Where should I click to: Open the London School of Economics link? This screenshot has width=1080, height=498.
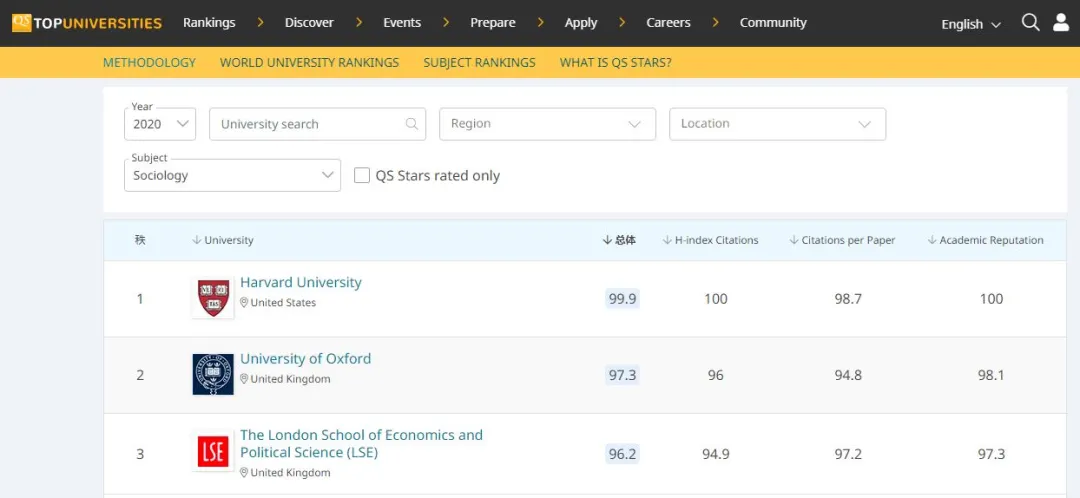pyautogui.click(x=361, y=444)
